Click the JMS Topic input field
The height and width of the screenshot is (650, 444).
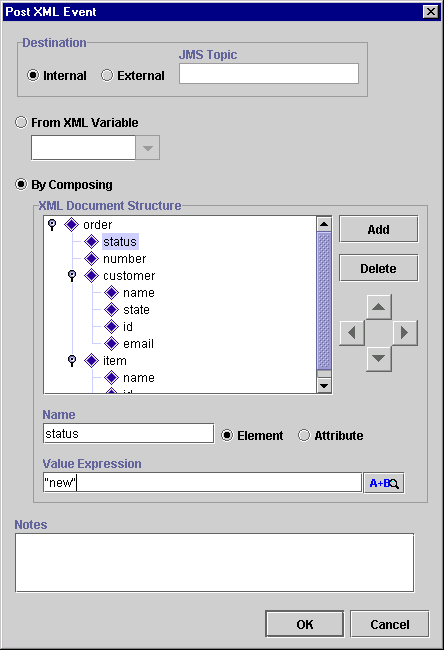pos(269,73)
